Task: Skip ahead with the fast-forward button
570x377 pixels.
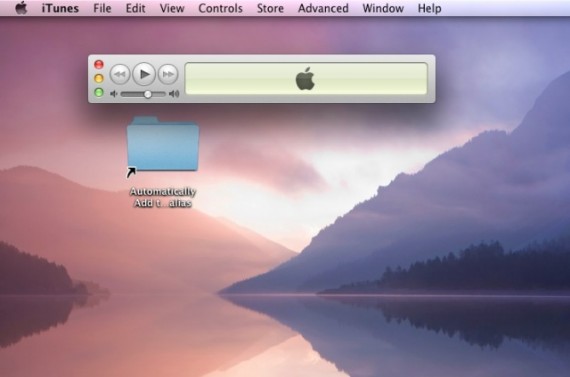Action: (168, 75)
